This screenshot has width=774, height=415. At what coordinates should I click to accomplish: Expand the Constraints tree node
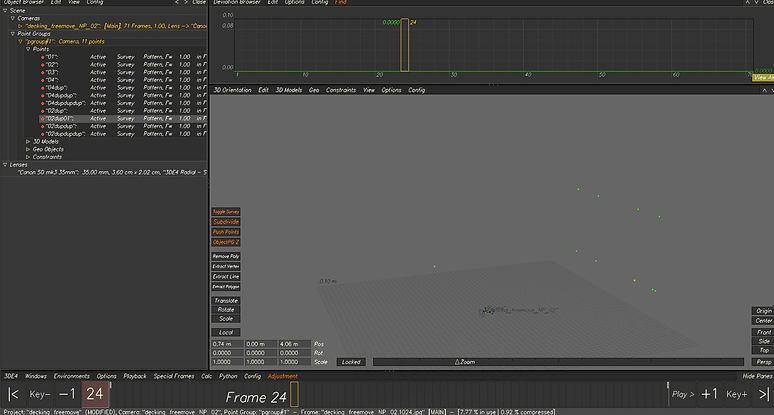click(28, 157)
